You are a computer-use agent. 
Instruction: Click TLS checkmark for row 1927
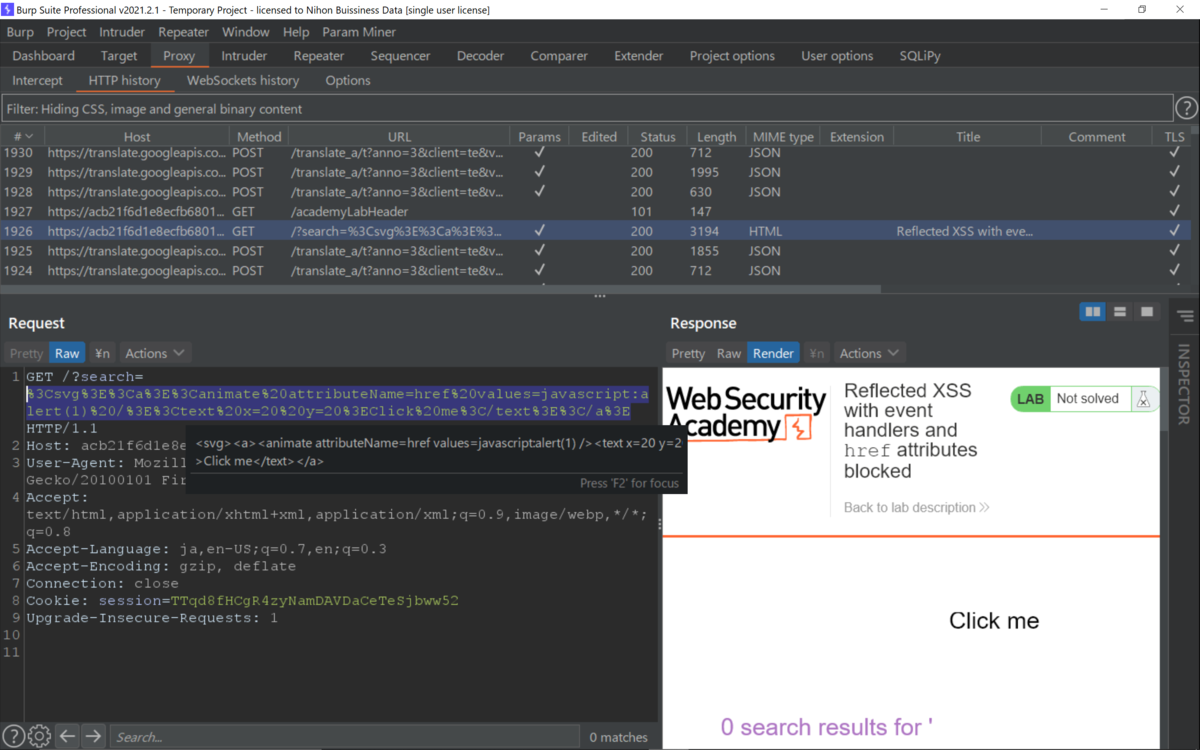click(1174, 211)
